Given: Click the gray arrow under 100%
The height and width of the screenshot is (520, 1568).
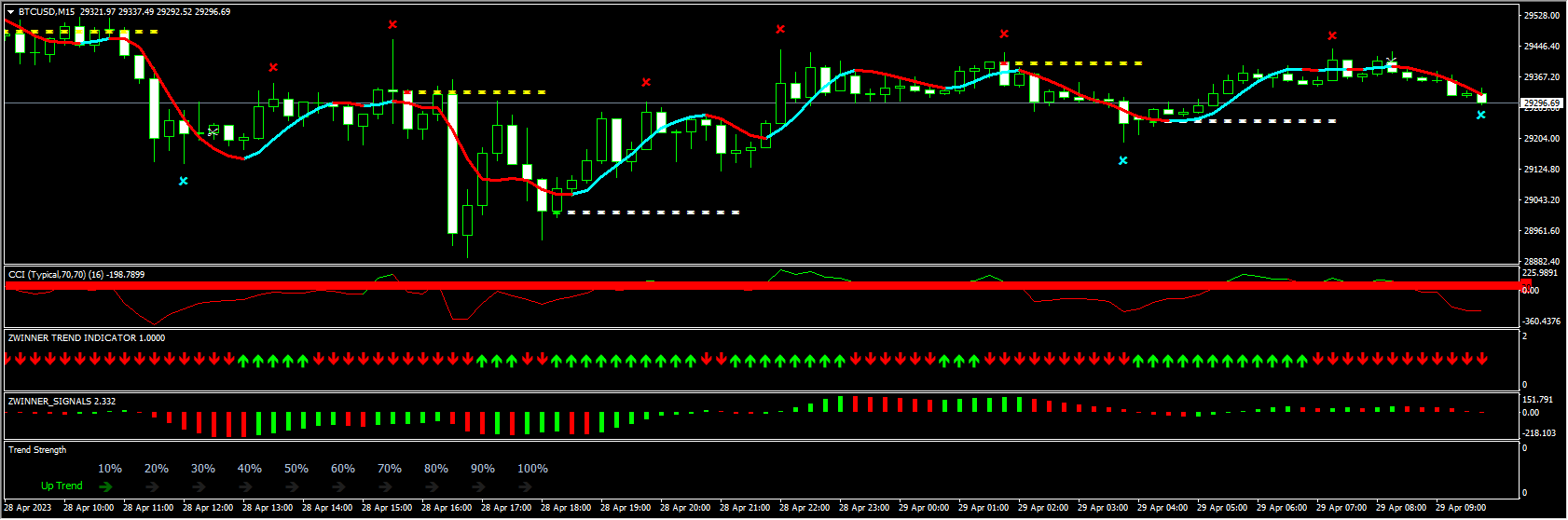Looking at the screenshot, I should [525, 486].
